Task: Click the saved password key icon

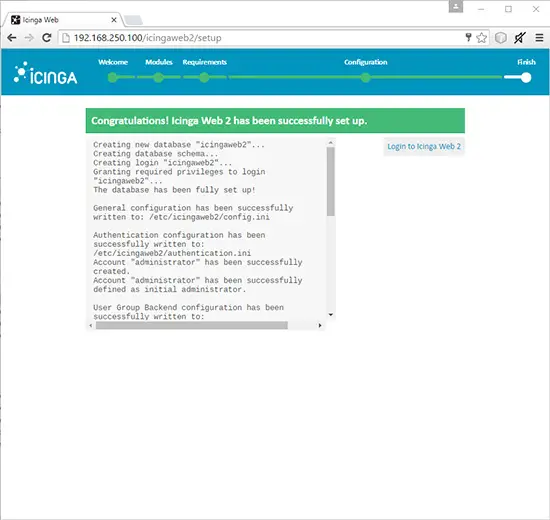Action: [468, 38]
